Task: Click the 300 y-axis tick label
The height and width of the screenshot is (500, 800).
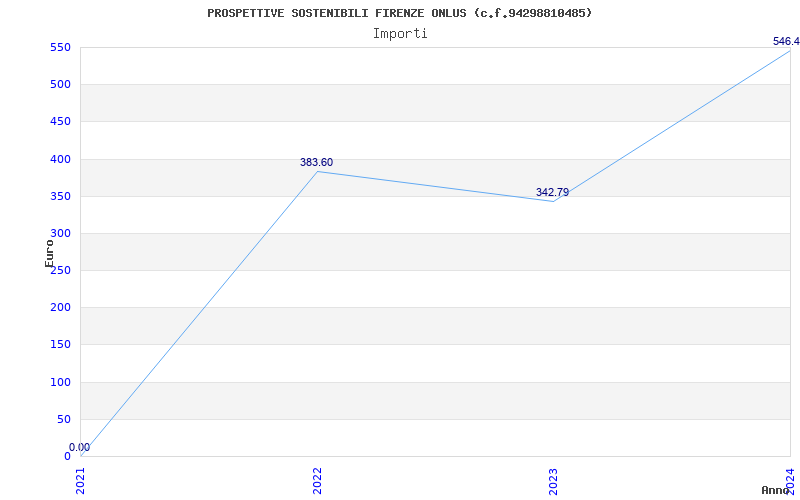Action: (60, 233)
